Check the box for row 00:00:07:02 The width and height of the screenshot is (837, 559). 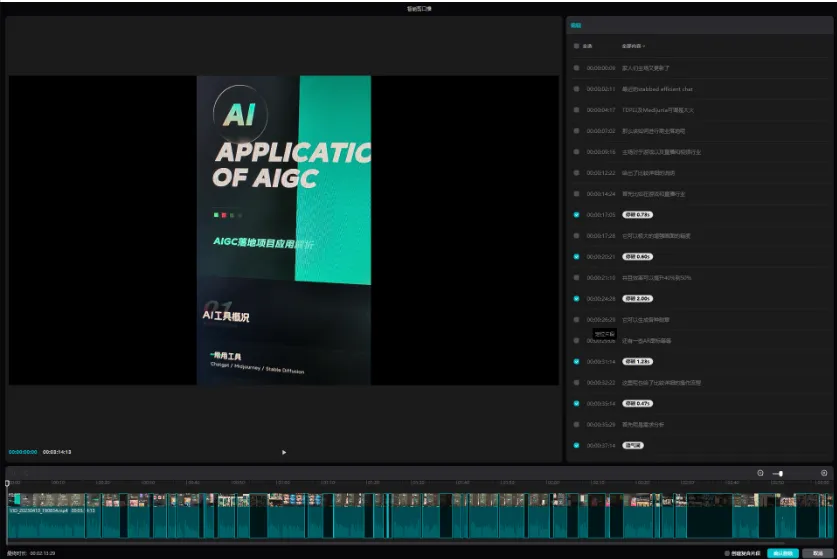(x=576, y=131)
